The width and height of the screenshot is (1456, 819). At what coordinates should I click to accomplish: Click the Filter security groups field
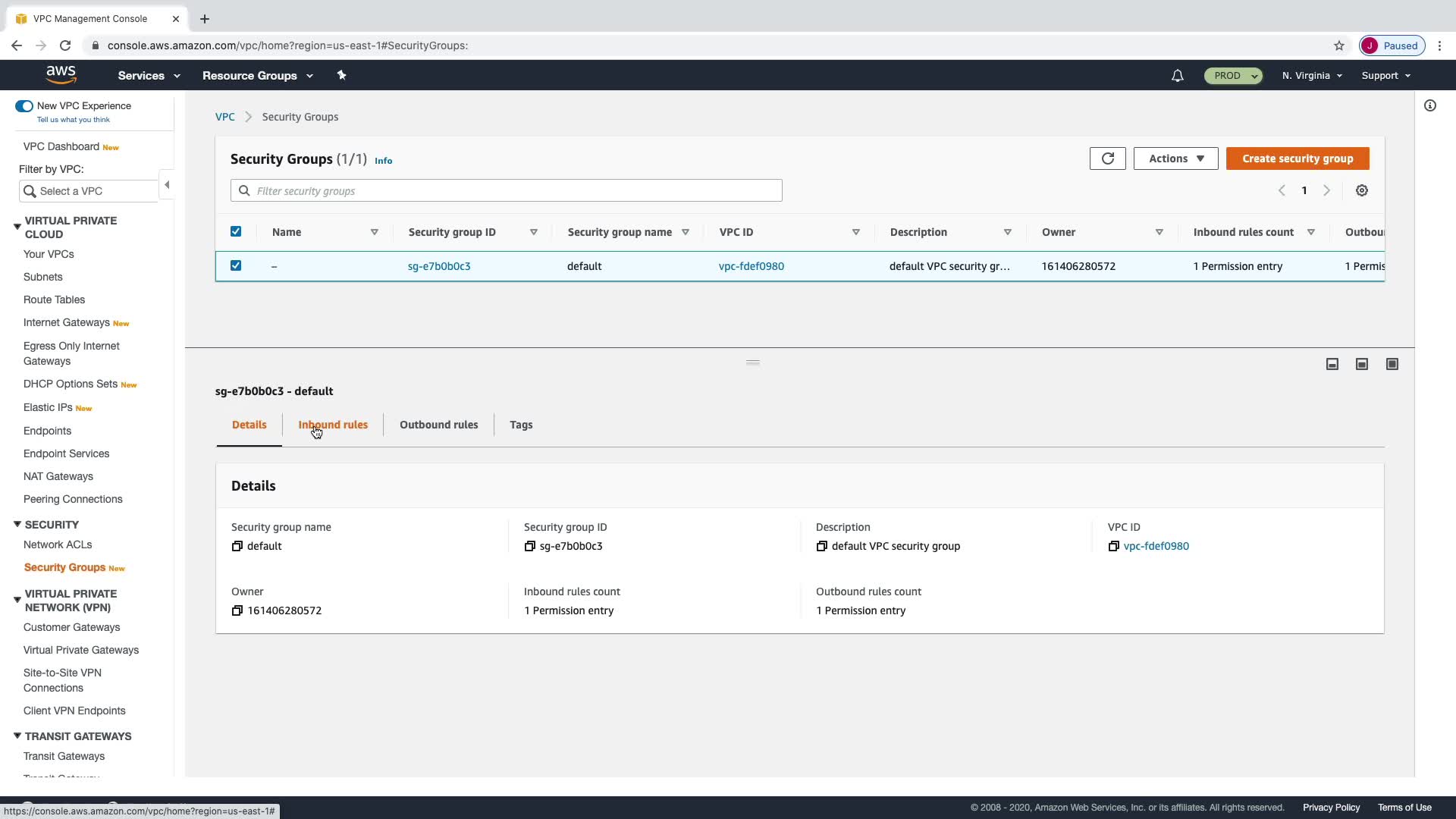[506, 191]
